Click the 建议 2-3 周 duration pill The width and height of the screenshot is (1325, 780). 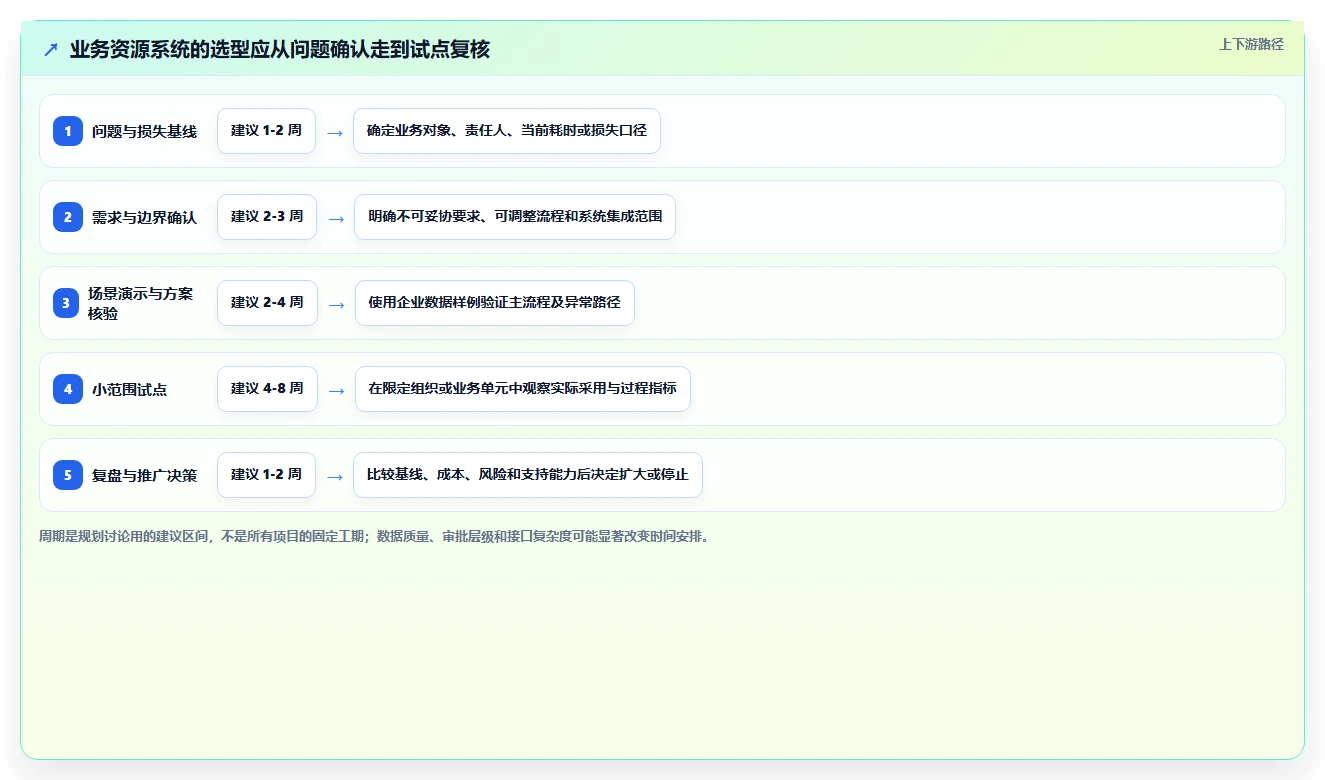[x=267, y=217]
